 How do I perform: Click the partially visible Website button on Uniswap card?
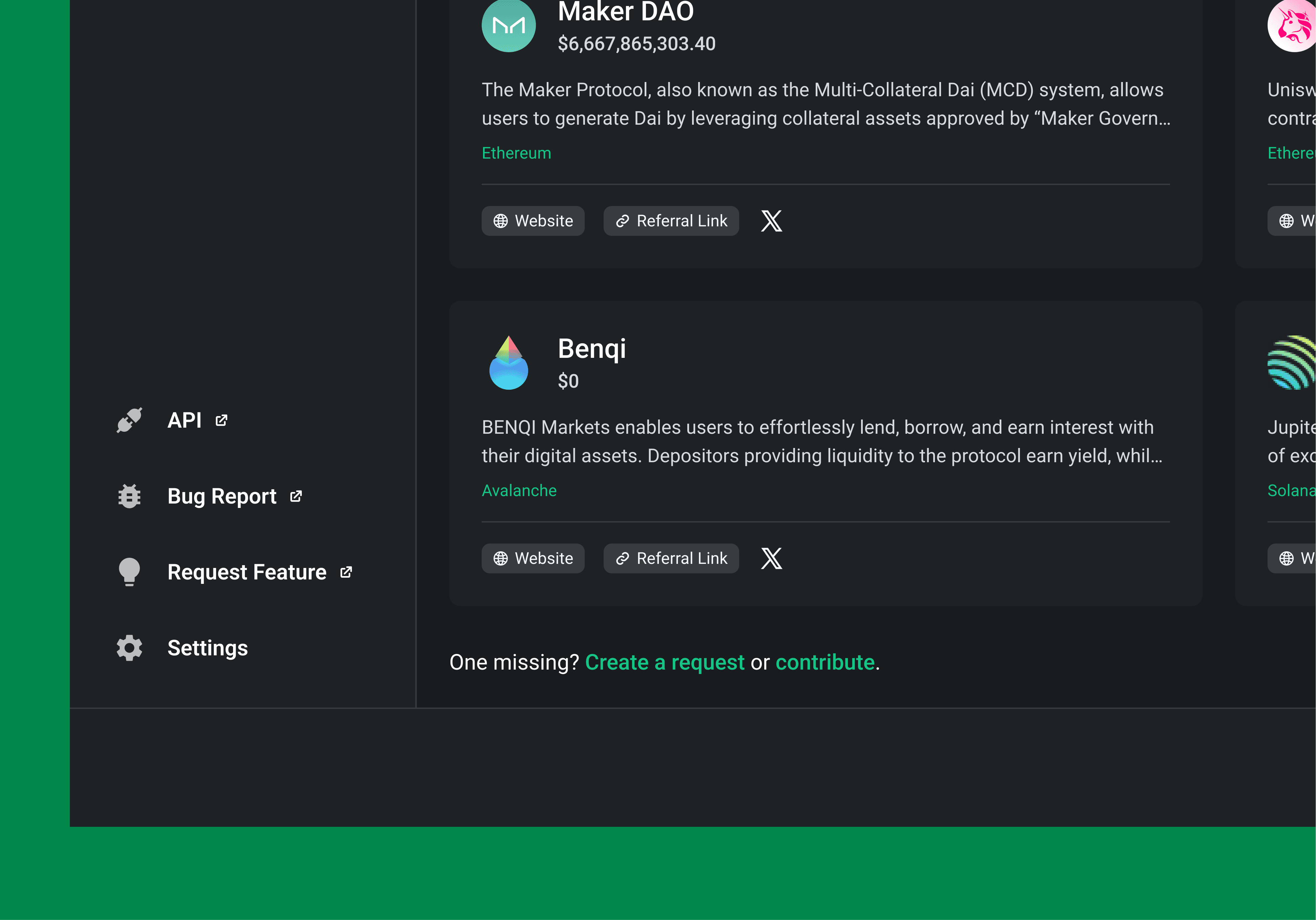(1292, 221)
